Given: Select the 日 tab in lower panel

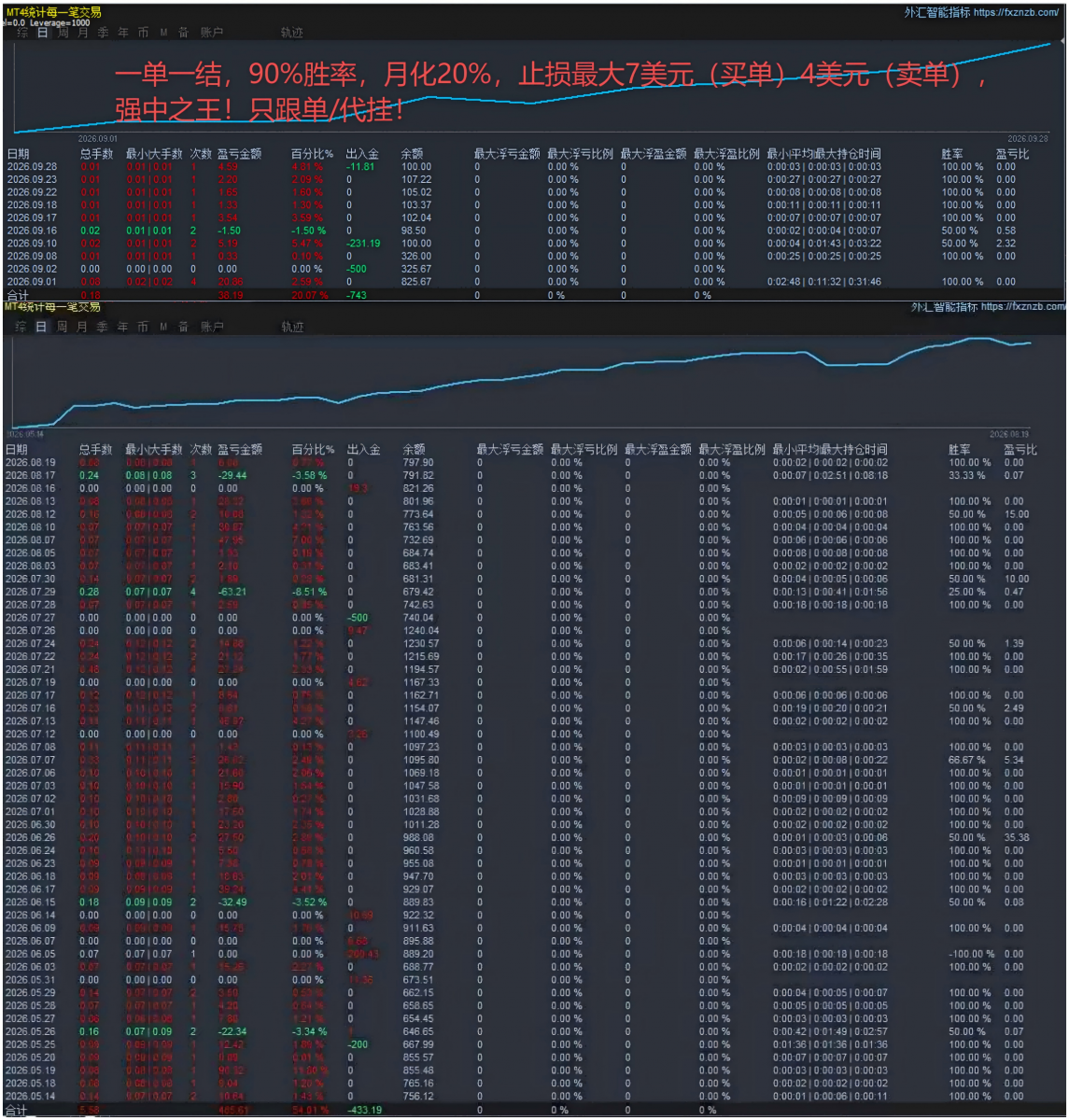Looking at the screenshot, I should [41, 327].
